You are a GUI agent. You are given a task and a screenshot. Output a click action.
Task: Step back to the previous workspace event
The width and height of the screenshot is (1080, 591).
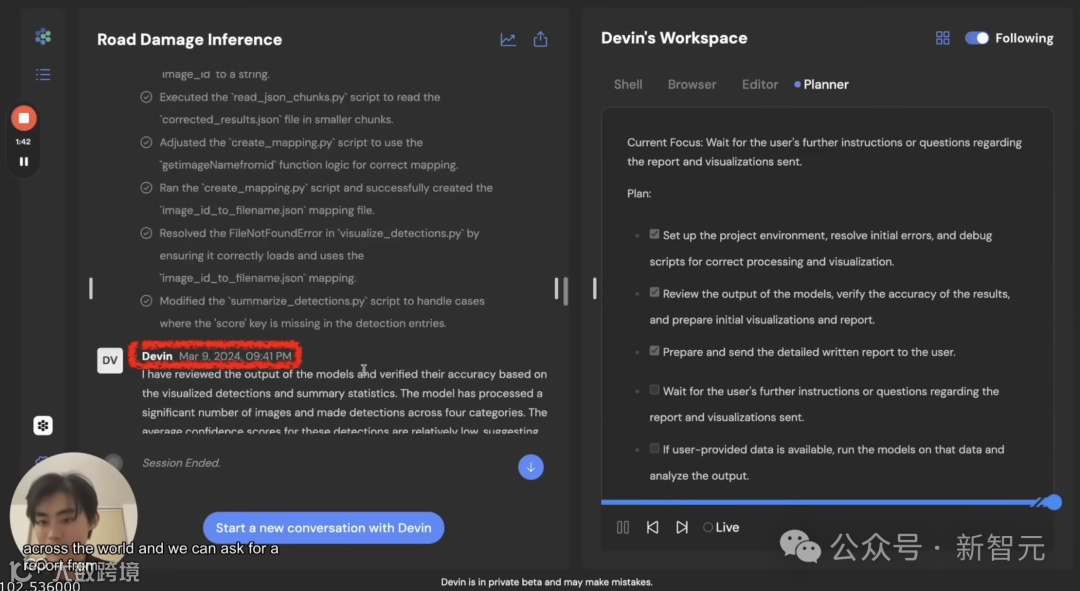pyautogui.click(x=652, y=527)
